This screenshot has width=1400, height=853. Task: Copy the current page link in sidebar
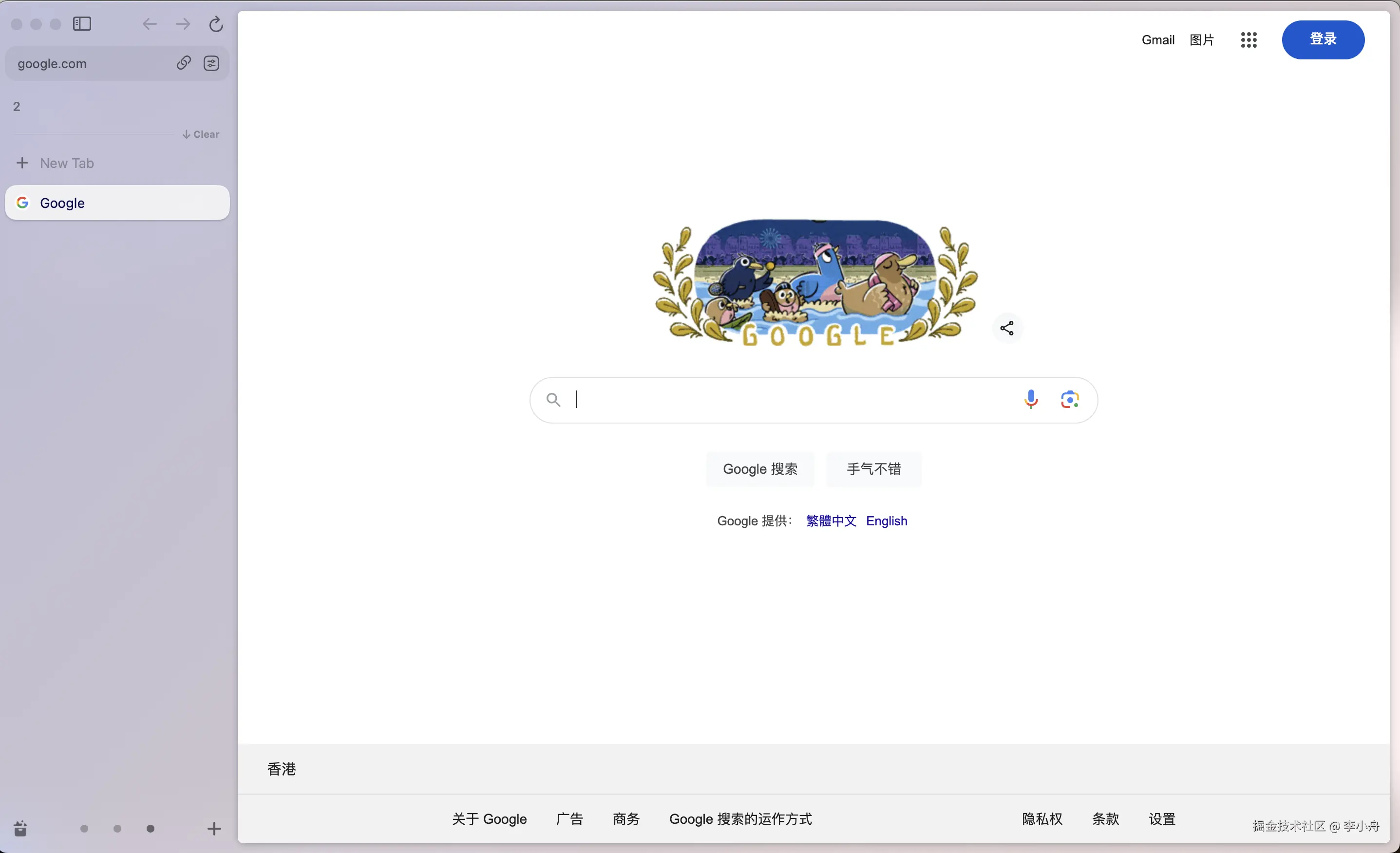click(x=183, y=63)
